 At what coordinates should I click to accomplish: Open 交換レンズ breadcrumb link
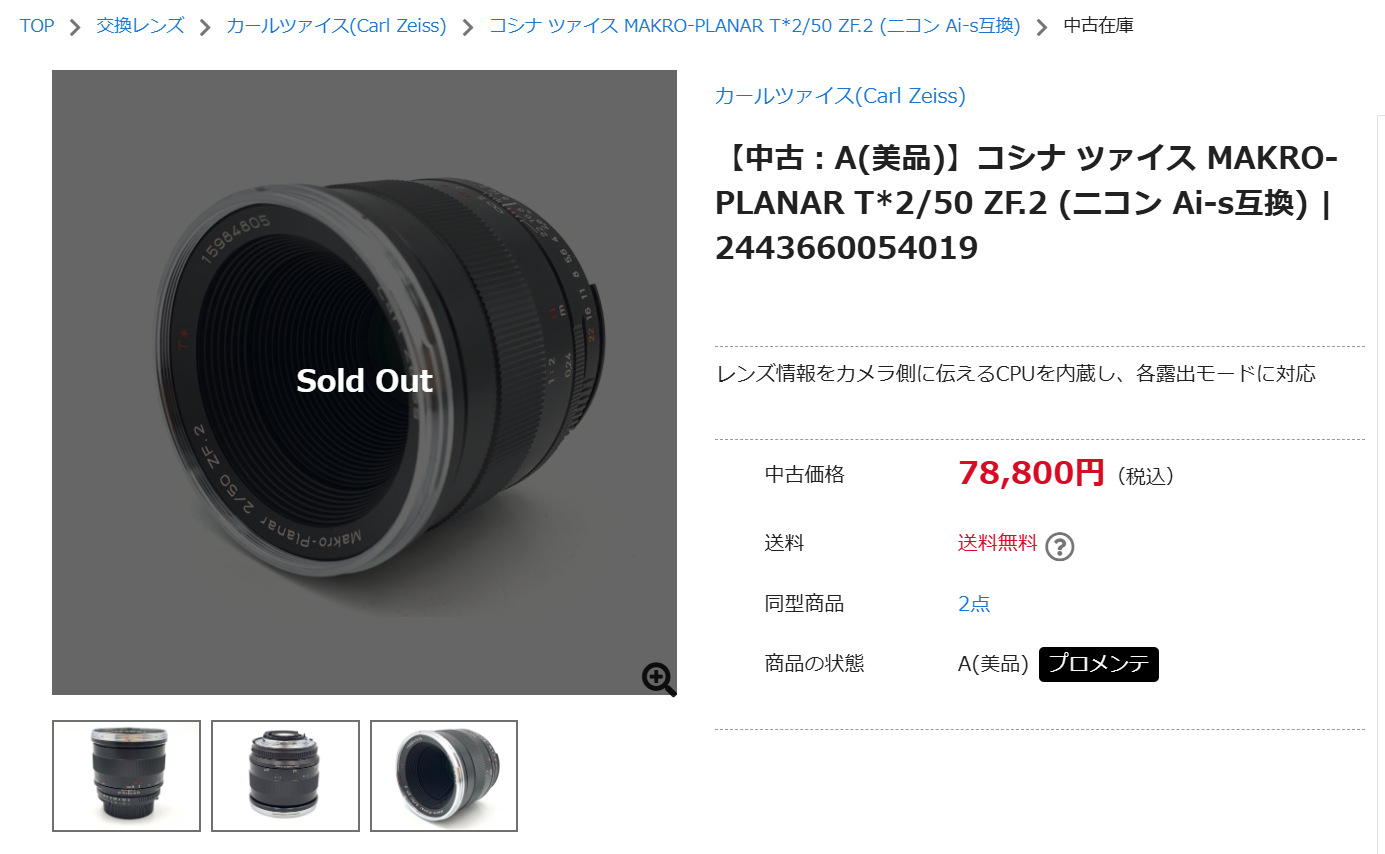(x=140, y=26)
